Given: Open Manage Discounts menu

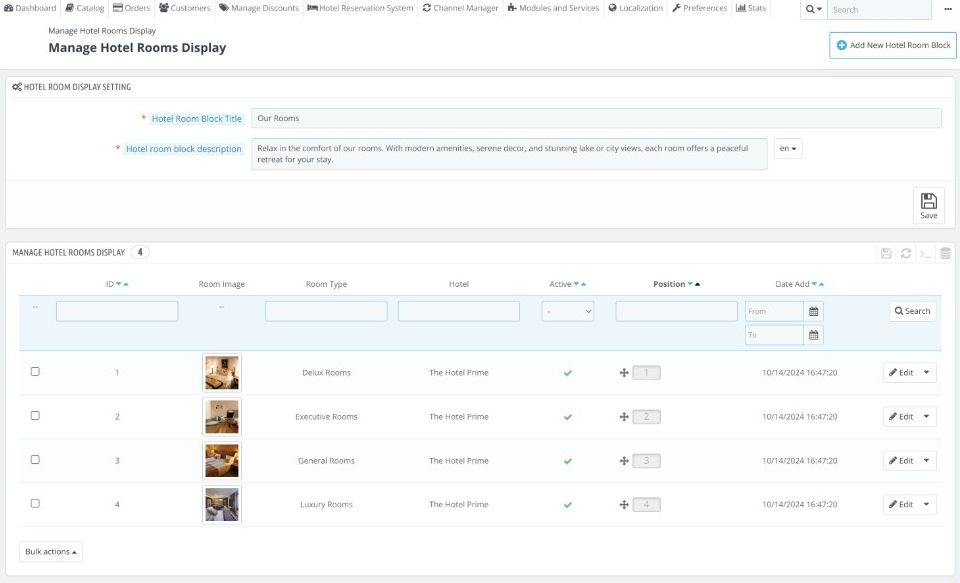Looking at the screenshot, I should click(259, 8).
